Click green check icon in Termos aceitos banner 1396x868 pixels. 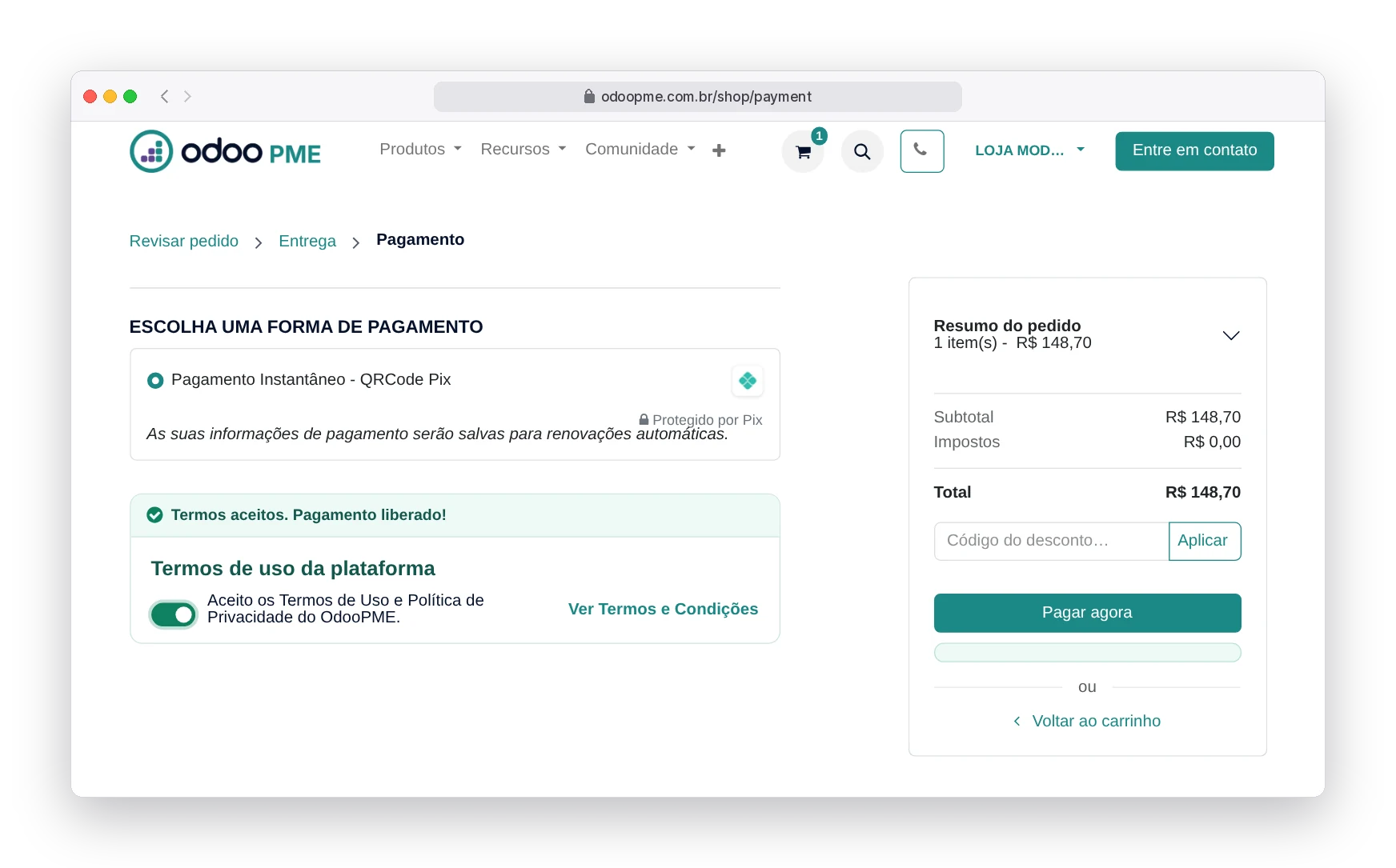pyautogui.click(x=155, y=515)
